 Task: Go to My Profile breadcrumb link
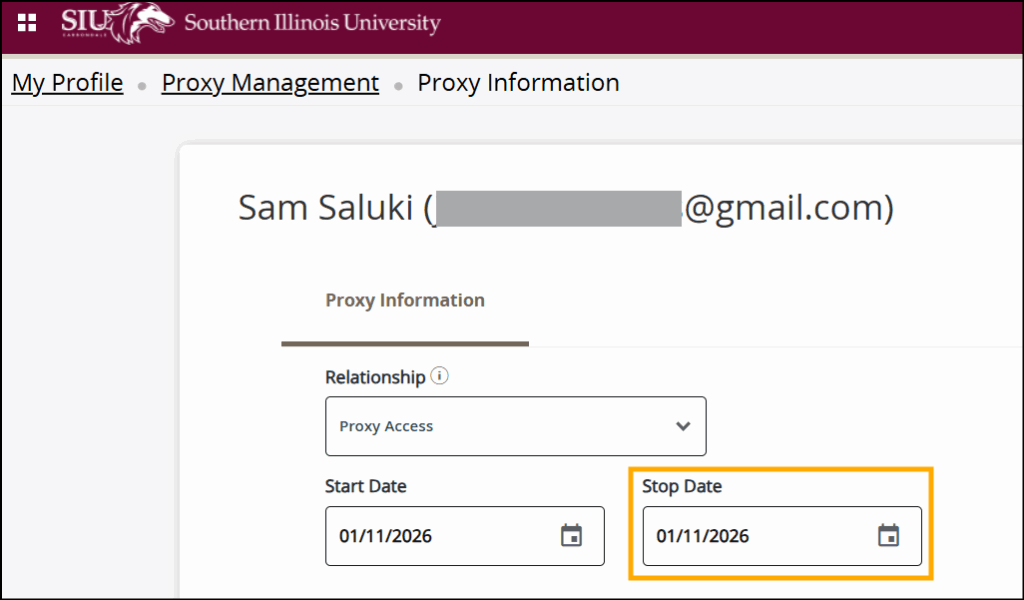[x=67, y=83]
